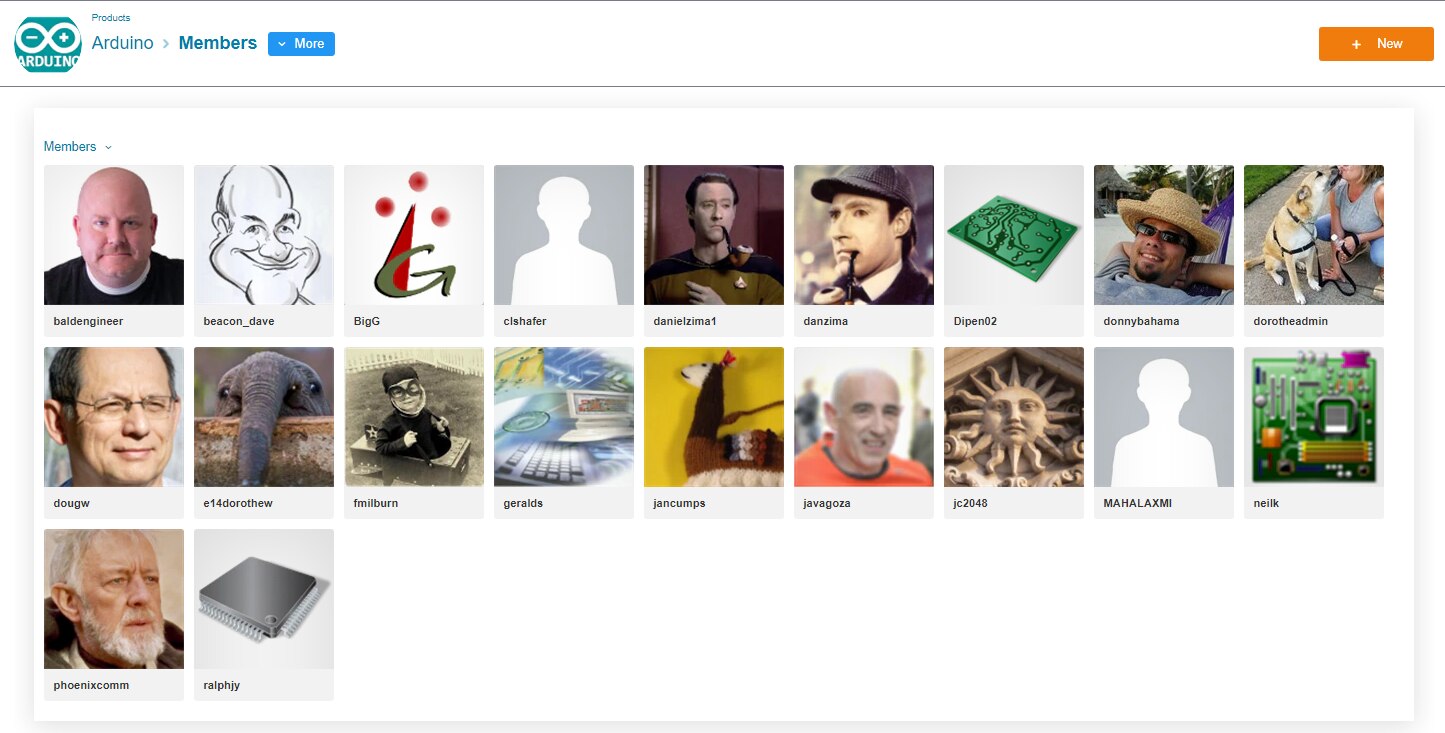1445x733 pixels.
Task: Click neilk's motherboard icon avatar
Action: [1314, 417]
